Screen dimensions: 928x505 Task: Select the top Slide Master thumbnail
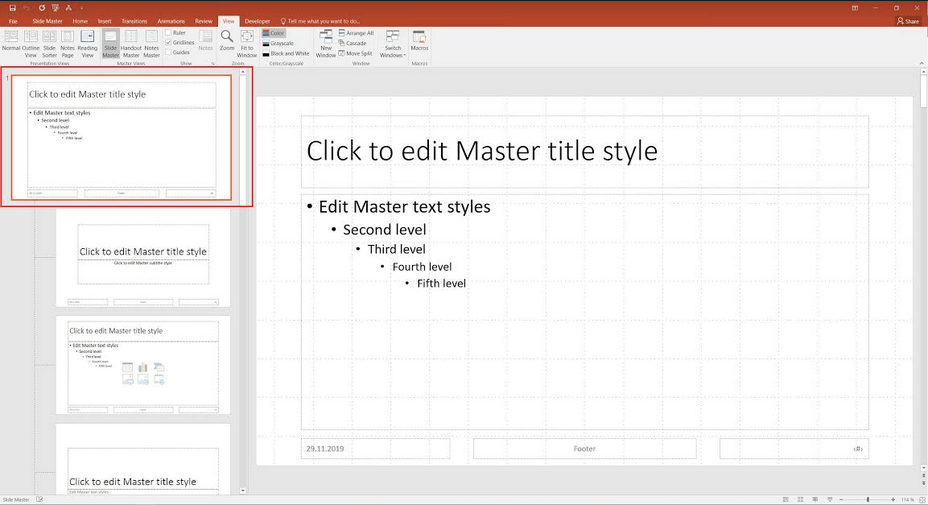(x=121, y=137)
